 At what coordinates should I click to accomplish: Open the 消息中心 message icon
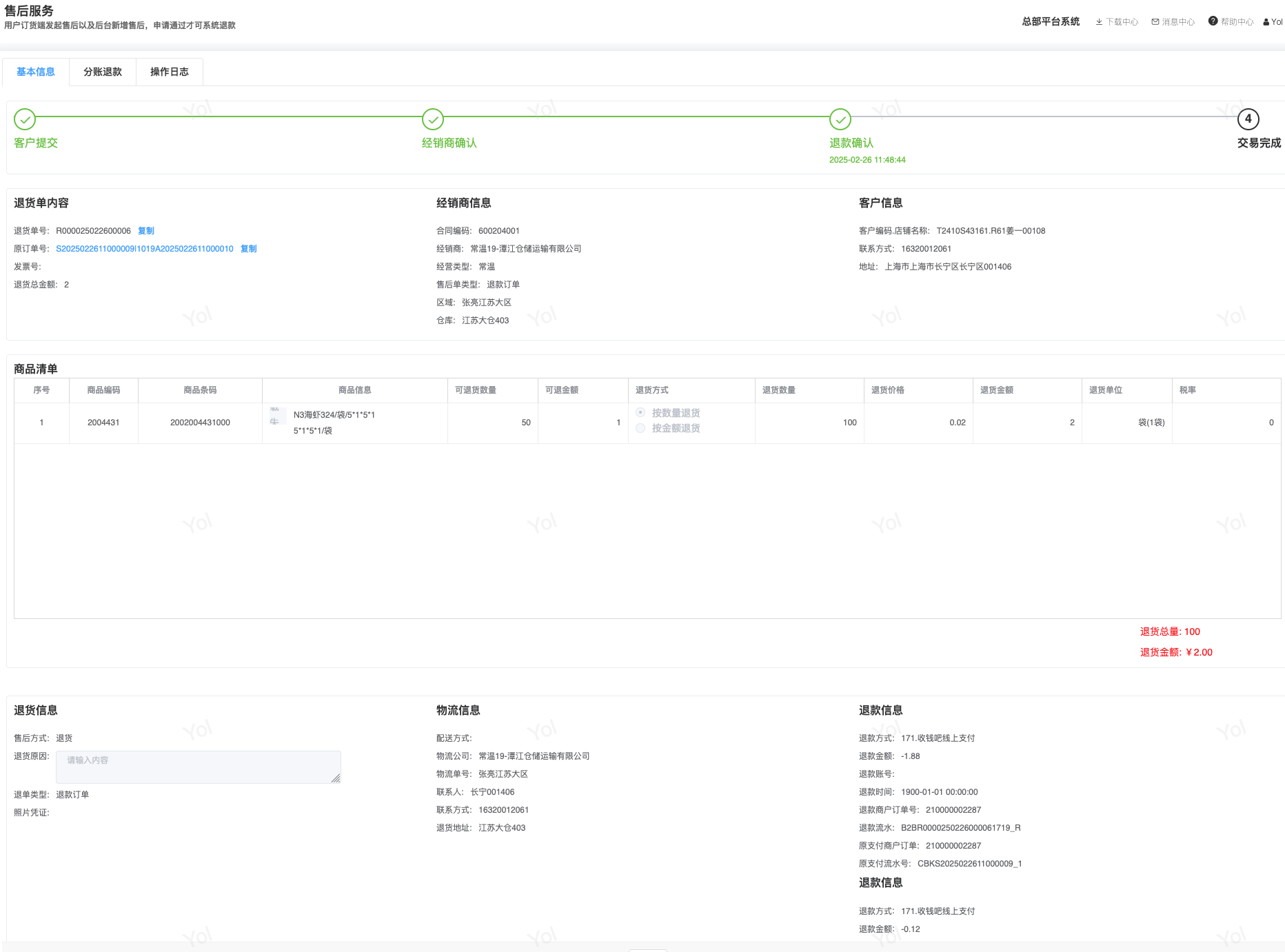(1155, 22)
